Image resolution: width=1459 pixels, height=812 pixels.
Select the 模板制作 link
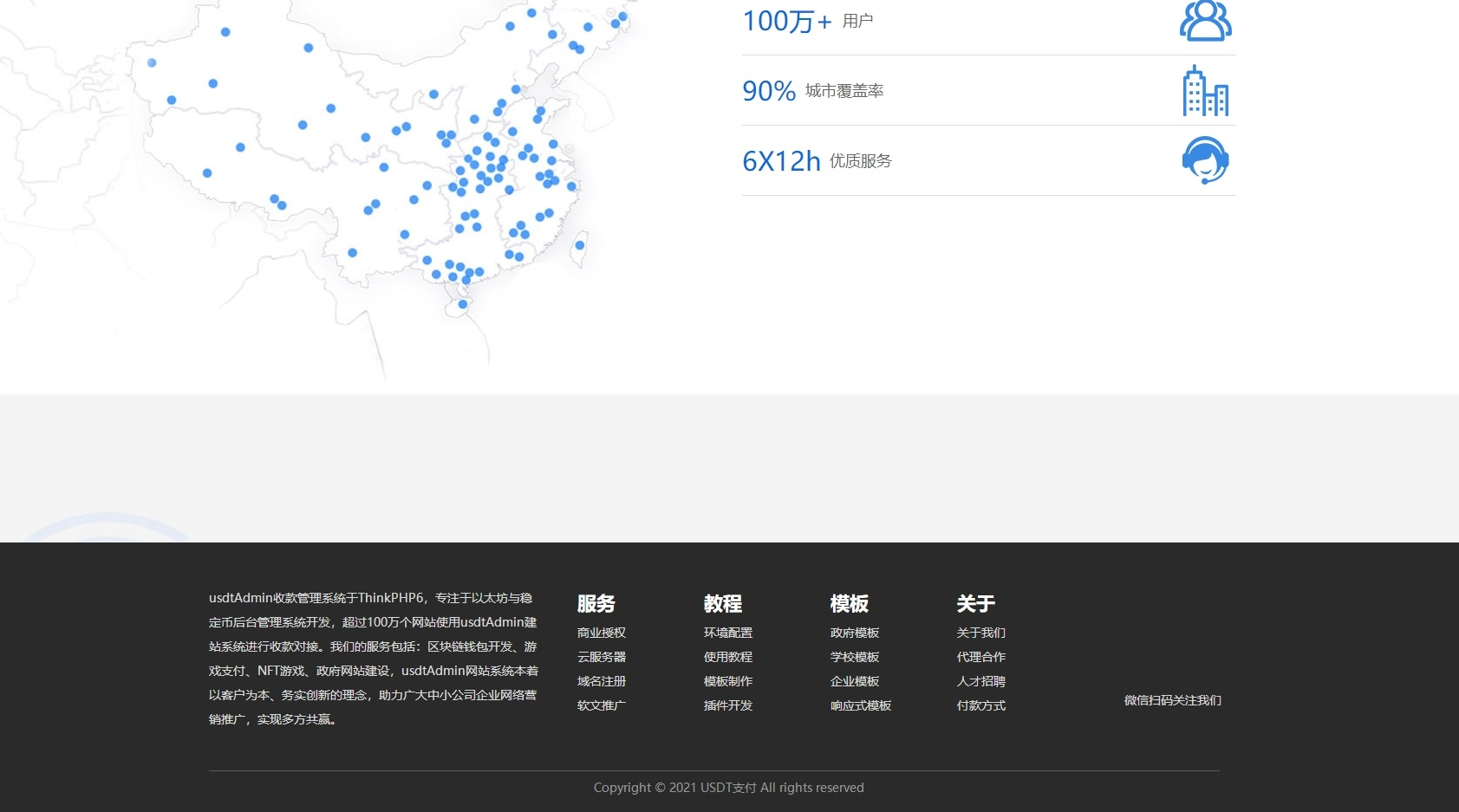(x=728, y=681)
